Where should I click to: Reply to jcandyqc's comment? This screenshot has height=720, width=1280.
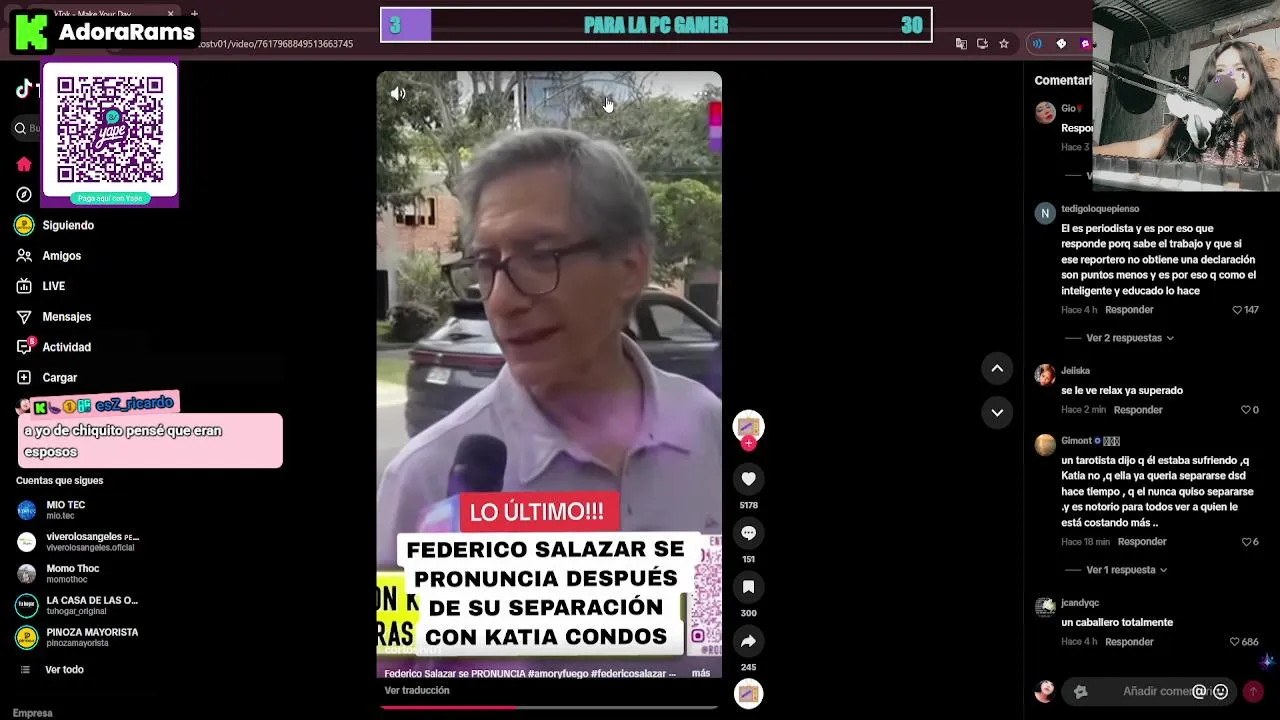[1129, 642]
